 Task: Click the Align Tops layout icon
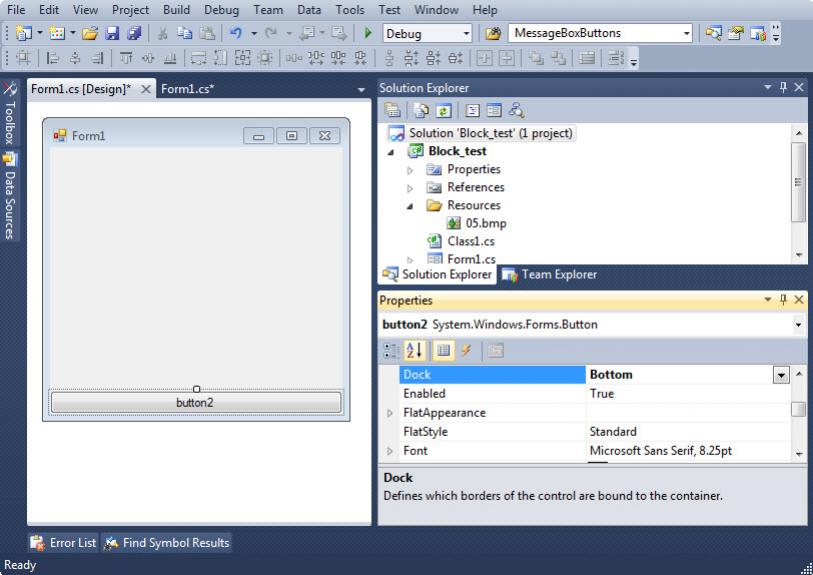coord(125,58)
